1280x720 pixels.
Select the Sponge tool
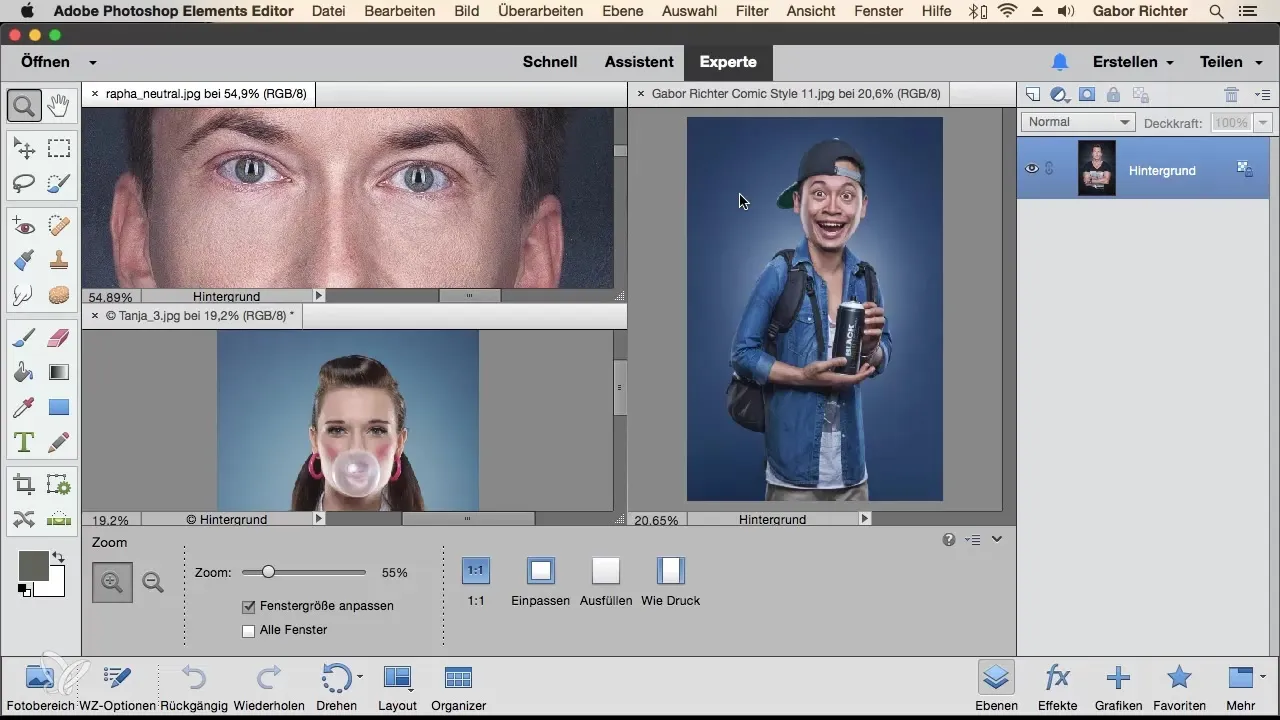pos(59,295)
